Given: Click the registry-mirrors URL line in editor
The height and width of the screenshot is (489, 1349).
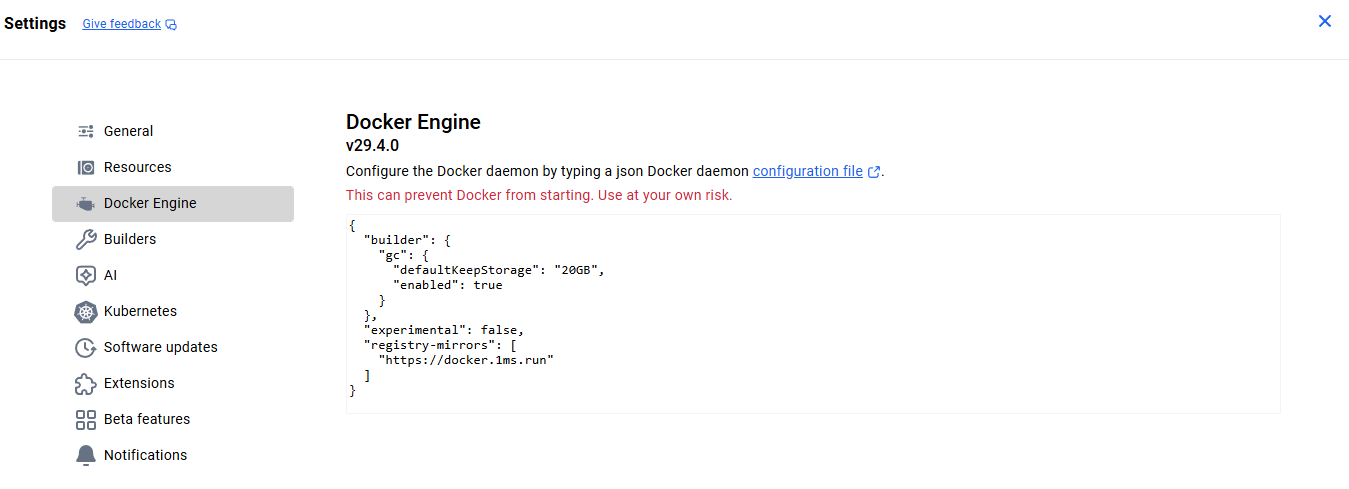Looking at the screenshot, I should 466,358.
